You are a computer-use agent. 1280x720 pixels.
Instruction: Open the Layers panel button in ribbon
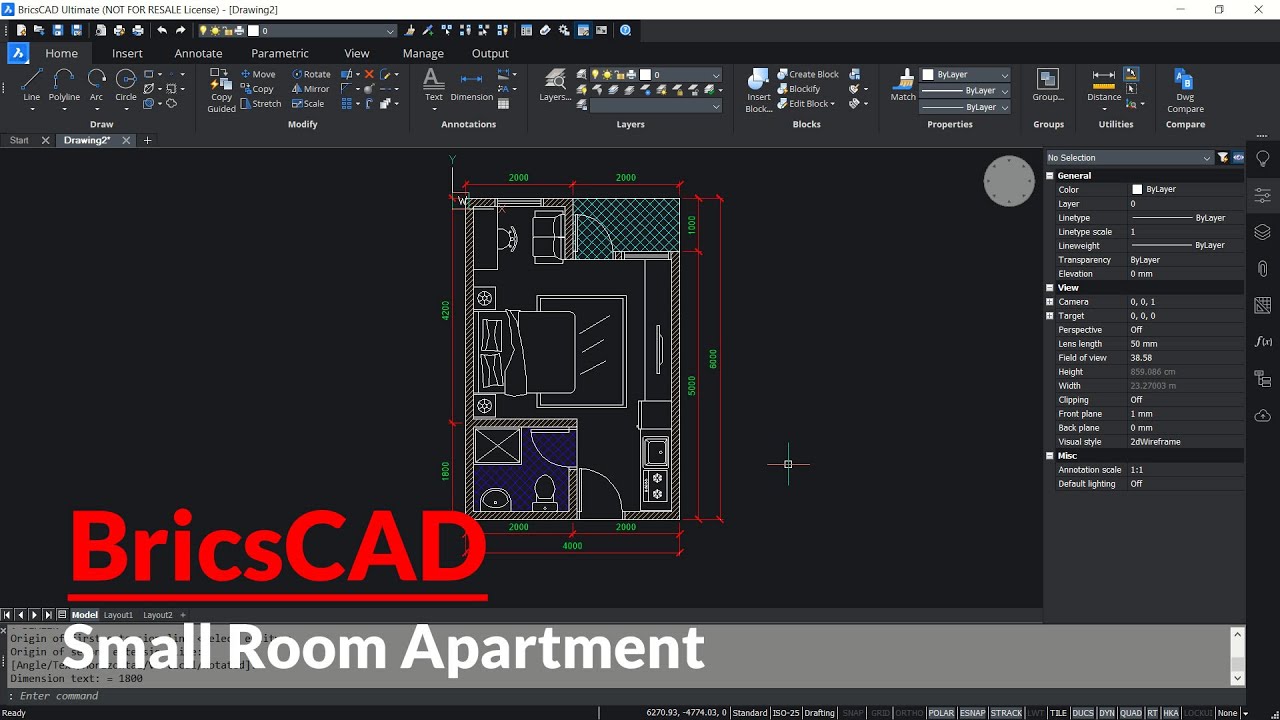[x=555, y=85]
